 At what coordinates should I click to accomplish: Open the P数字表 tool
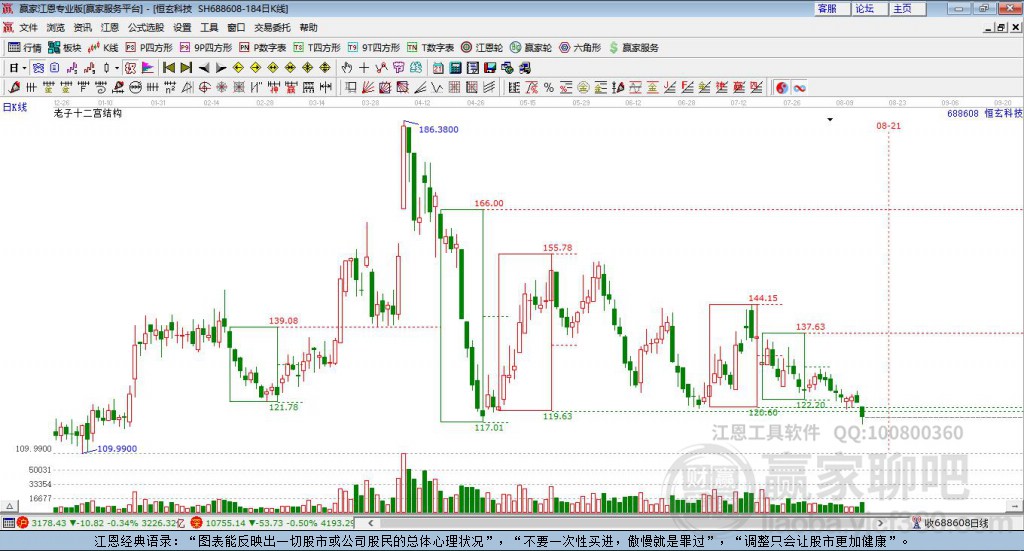click(263, 48)
